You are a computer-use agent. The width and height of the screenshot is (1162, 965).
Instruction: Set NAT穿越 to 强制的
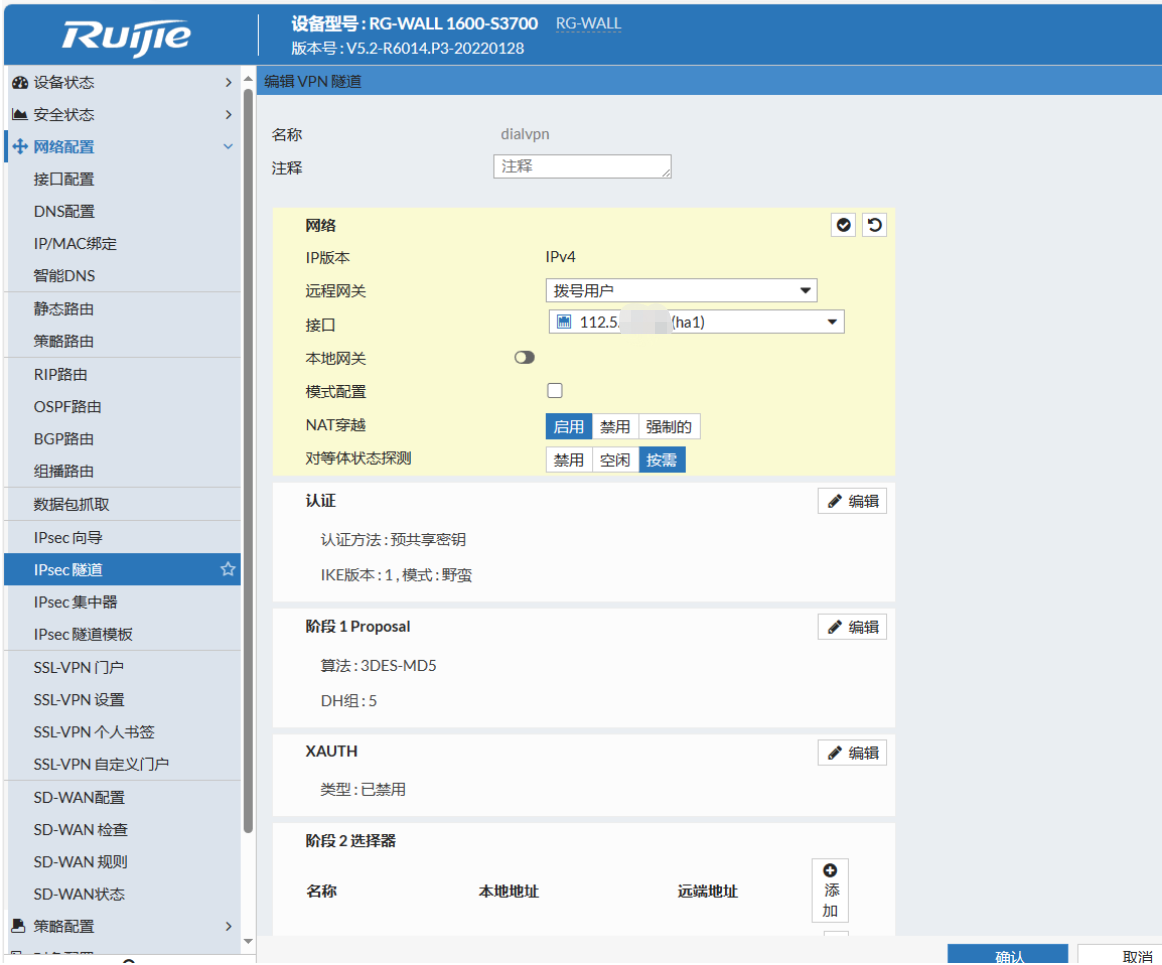[668, 427]
